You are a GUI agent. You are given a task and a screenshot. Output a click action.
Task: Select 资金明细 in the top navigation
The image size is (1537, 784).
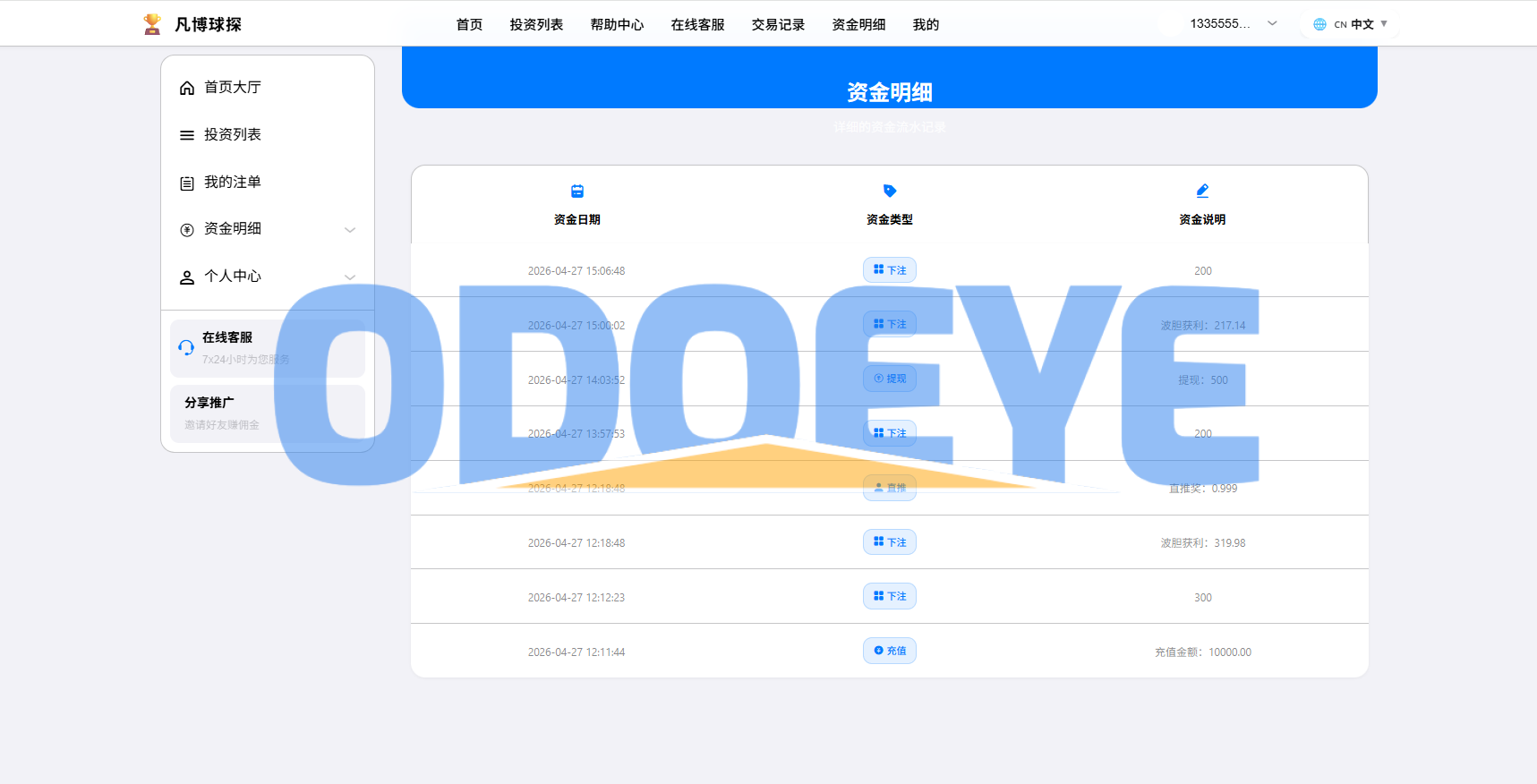(858, 24)
